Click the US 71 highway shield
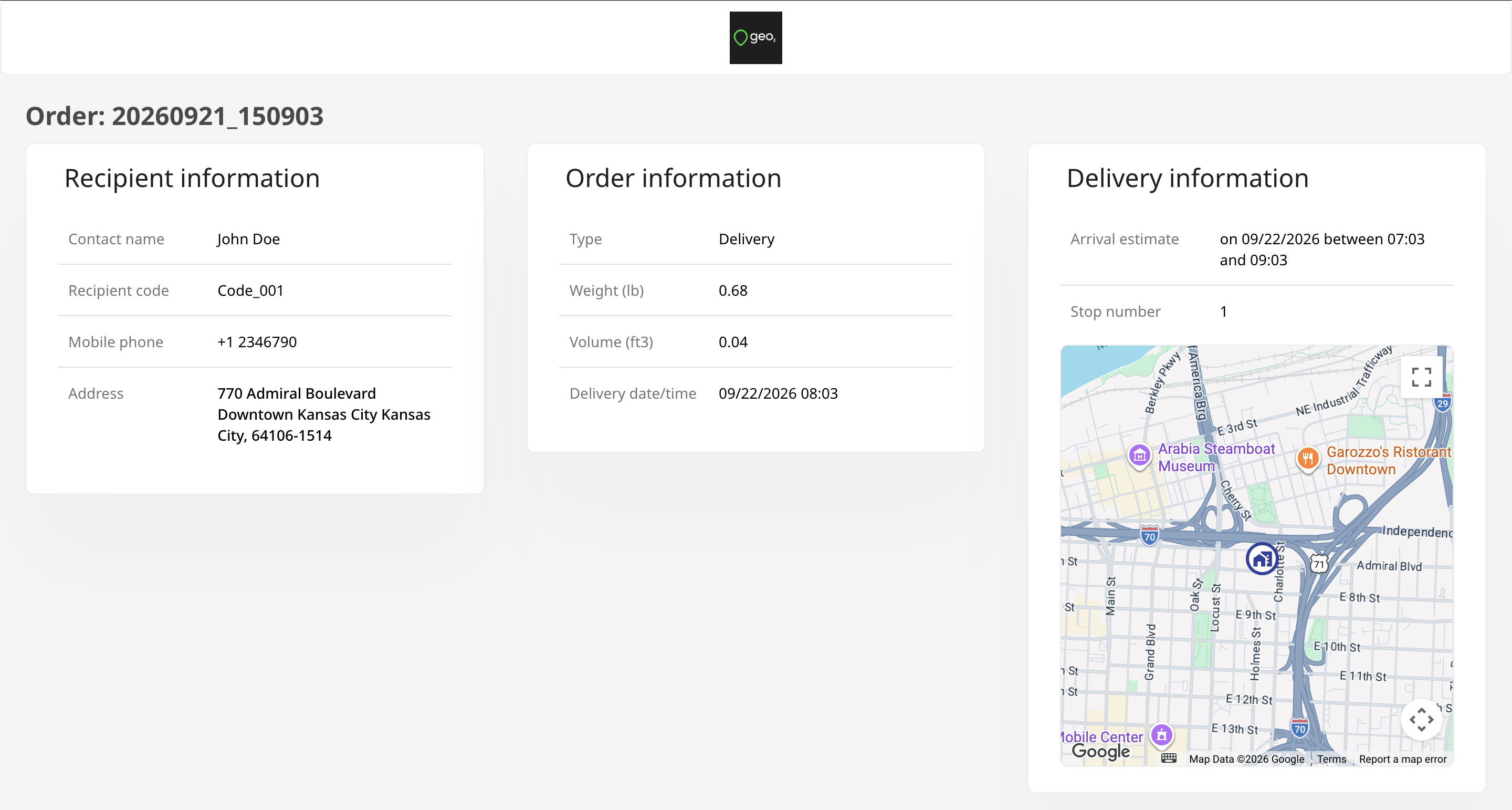This screenshot has height=810, width=1512. point(1319,564)
